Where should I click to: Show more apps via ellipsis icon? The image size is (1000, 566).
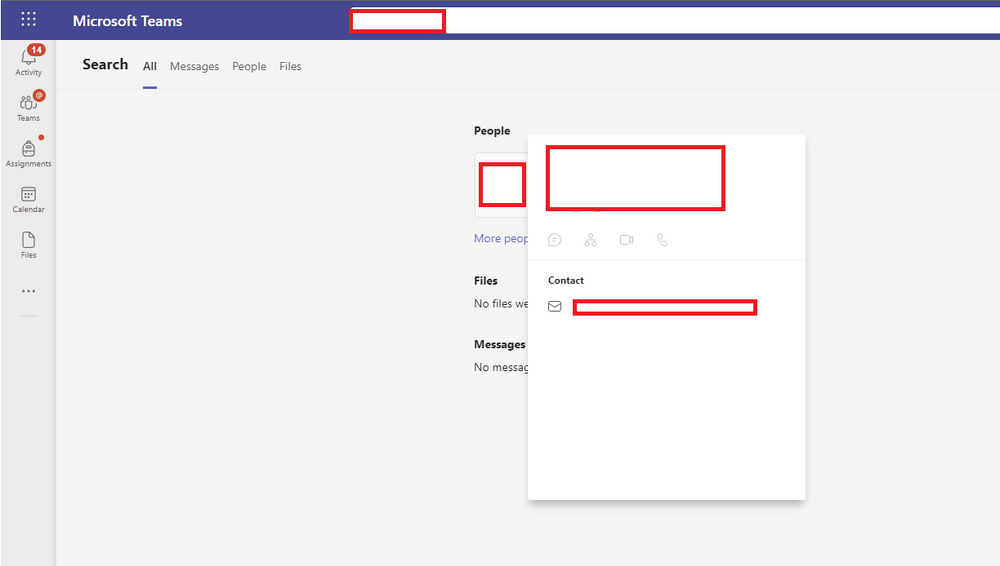[x=29, y=291]
